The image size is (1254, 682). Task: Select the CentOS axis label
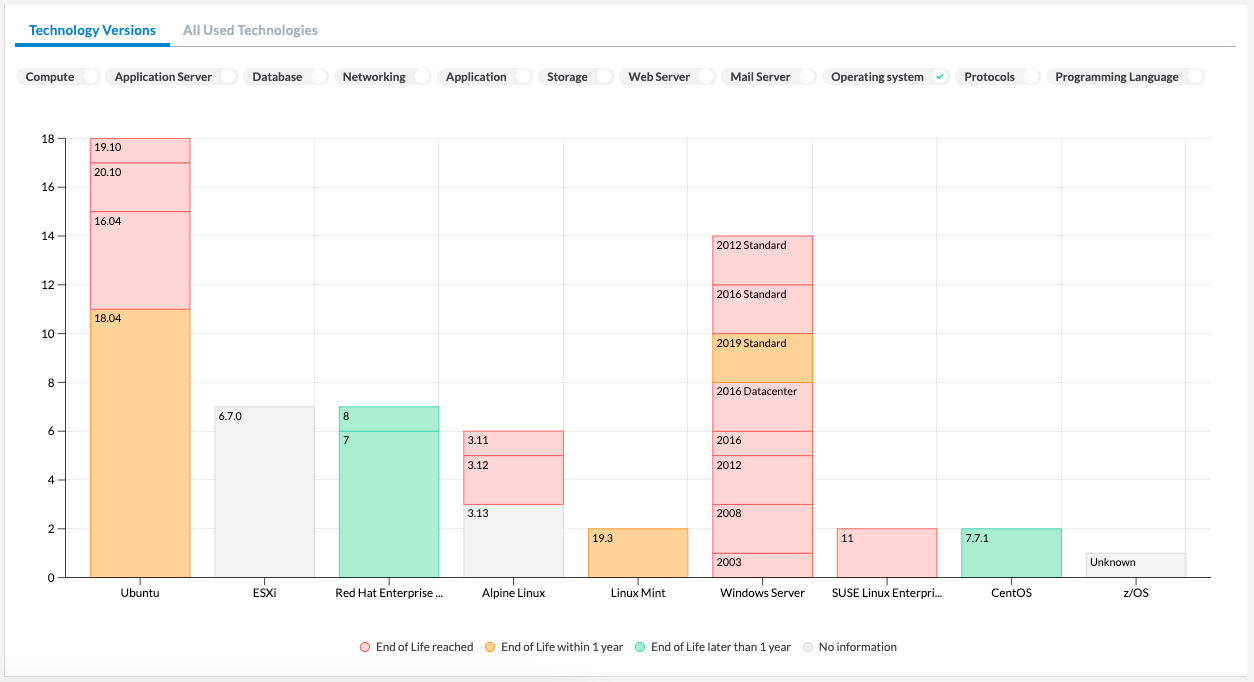coord(1011,593)
